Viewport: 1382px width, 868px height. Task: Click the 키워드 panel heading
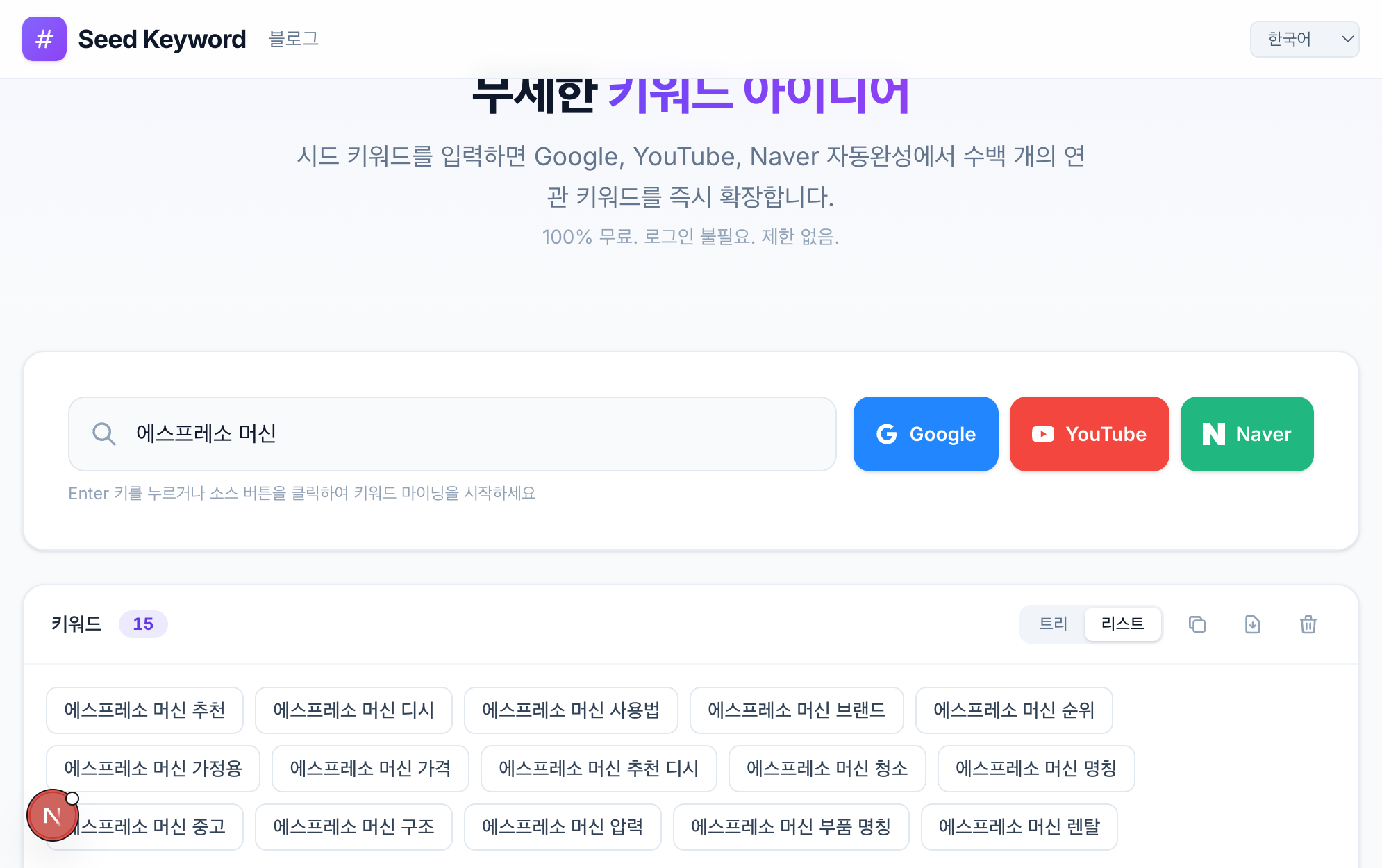click(76, 624)
